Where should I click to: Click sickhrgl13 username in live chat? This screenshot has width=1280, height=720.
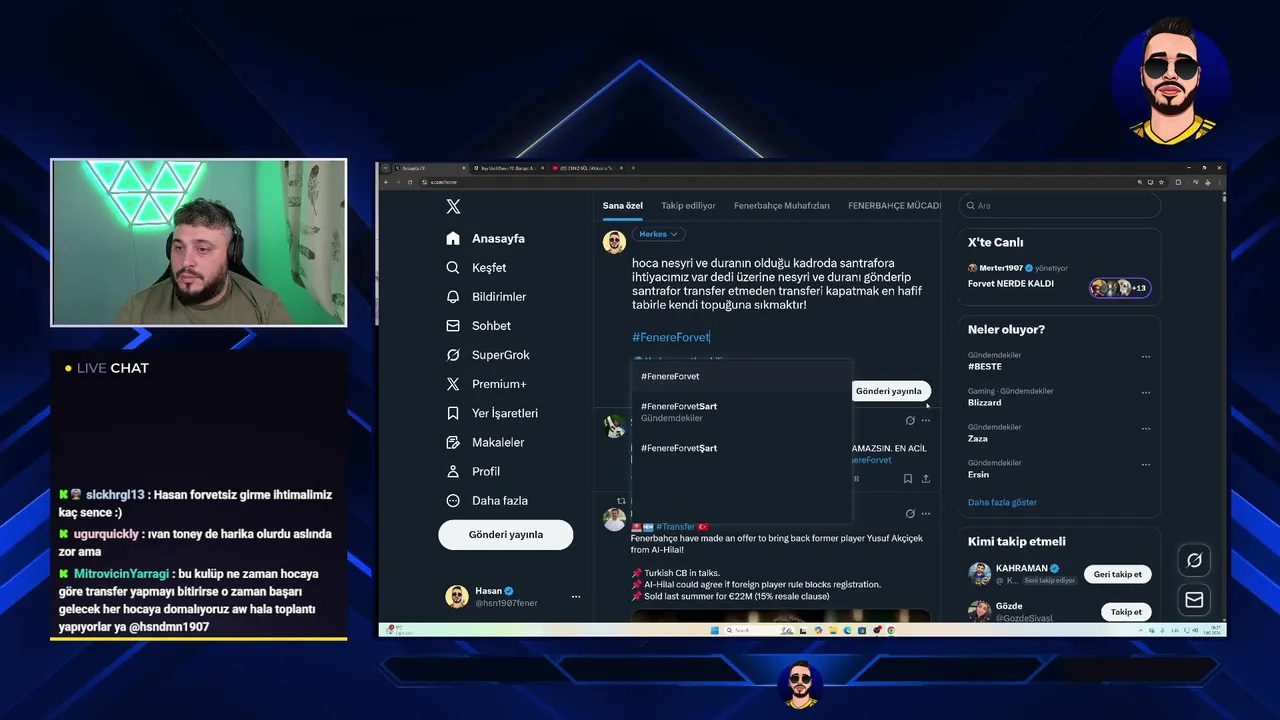click(x=113, y=495)
